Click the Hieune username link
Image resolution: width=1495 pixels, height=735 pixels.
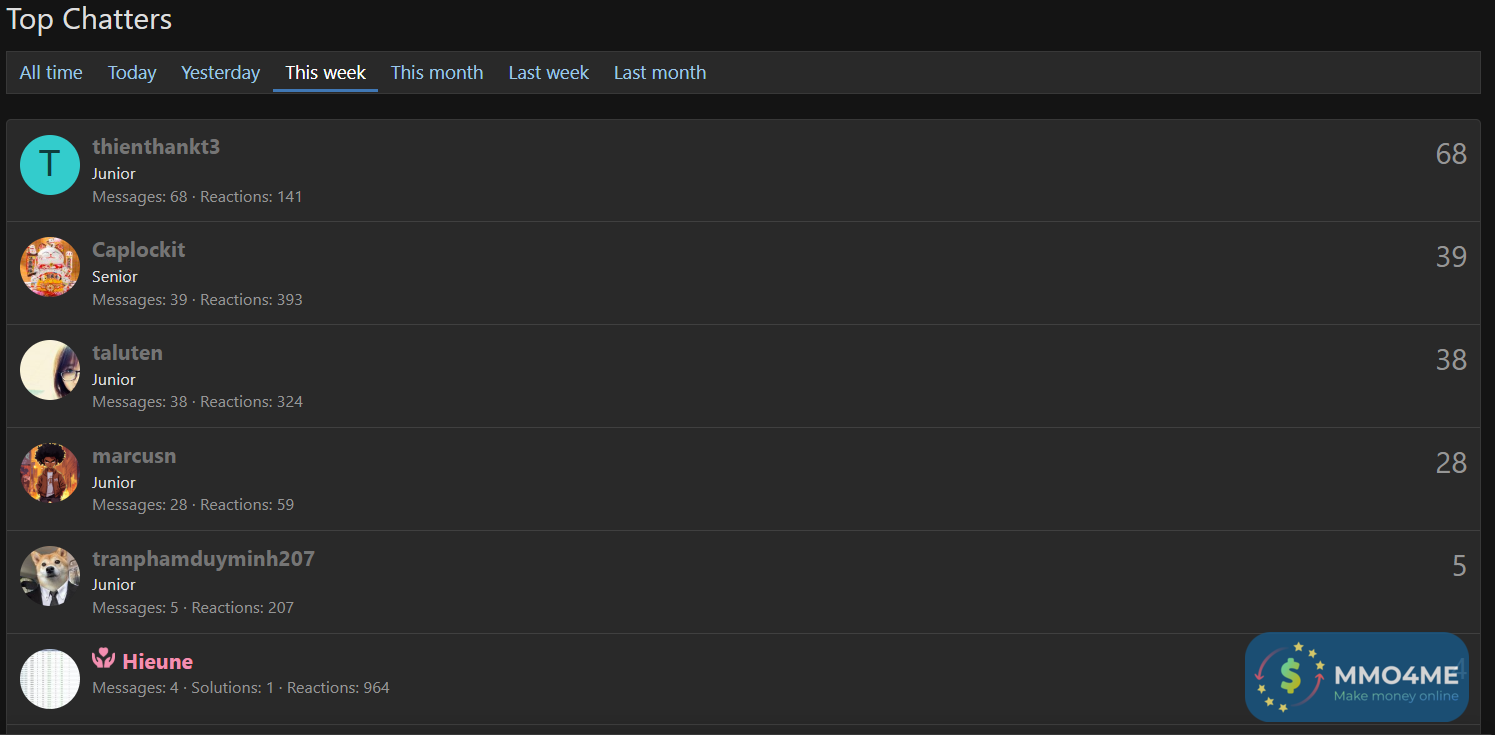point(158,662)
